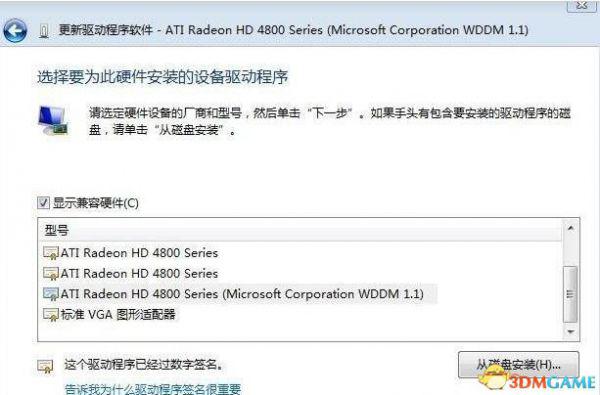Click certificate icon of first ATI Radeon entry
This screenshot has height=395, width=600.
pyautogui.click(x=51, y=253)
